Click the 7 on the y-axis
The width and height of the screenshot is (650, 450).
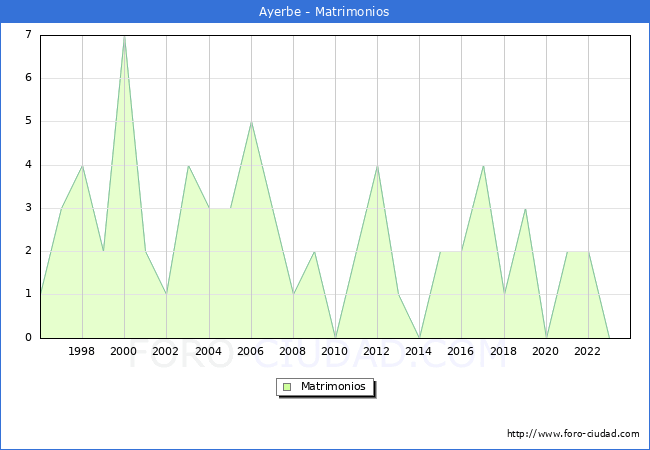pos(28,35)
